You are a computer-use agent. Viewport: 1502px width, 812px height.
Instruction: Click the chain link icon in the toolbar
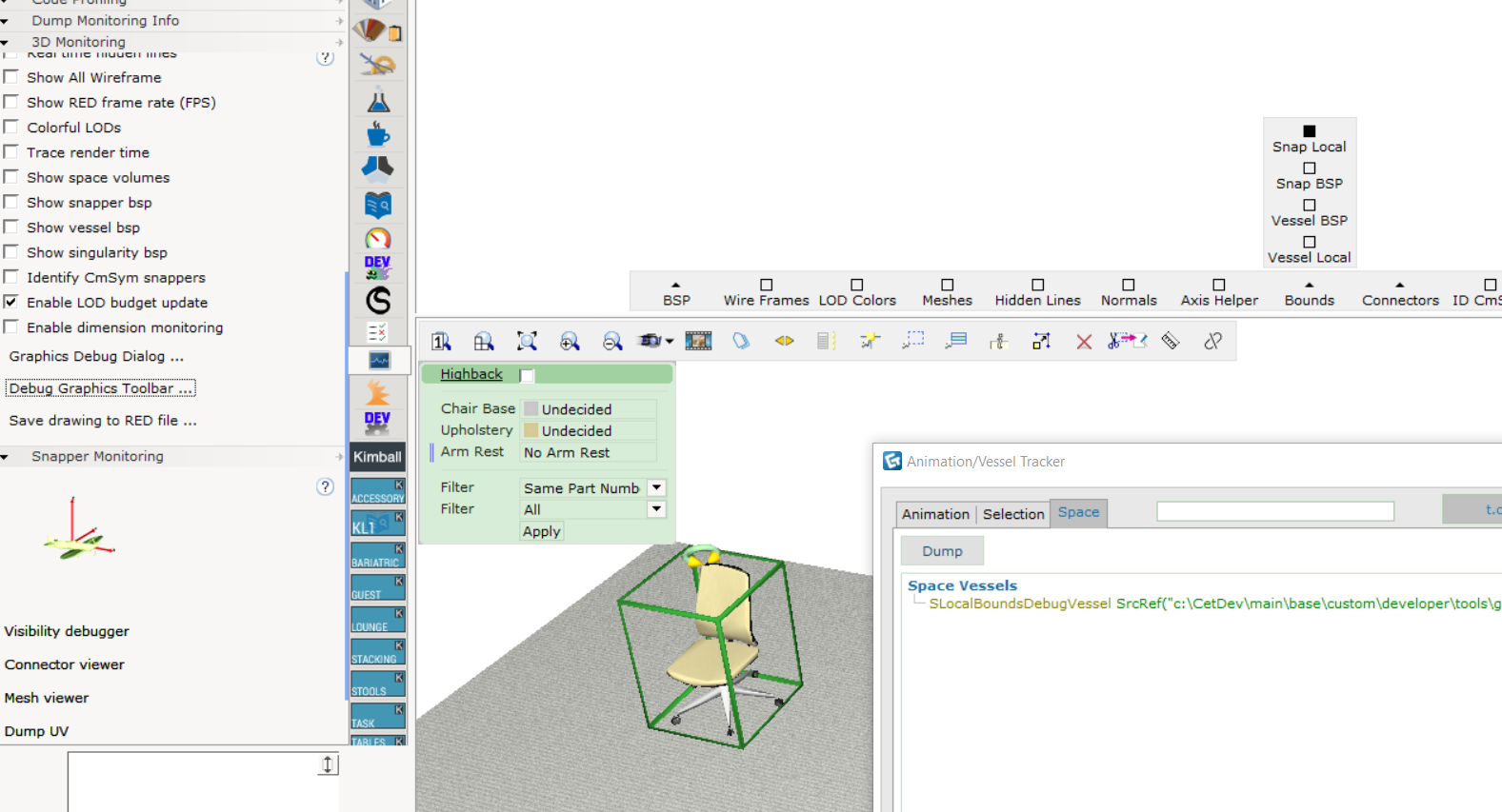coord(1212,341)
